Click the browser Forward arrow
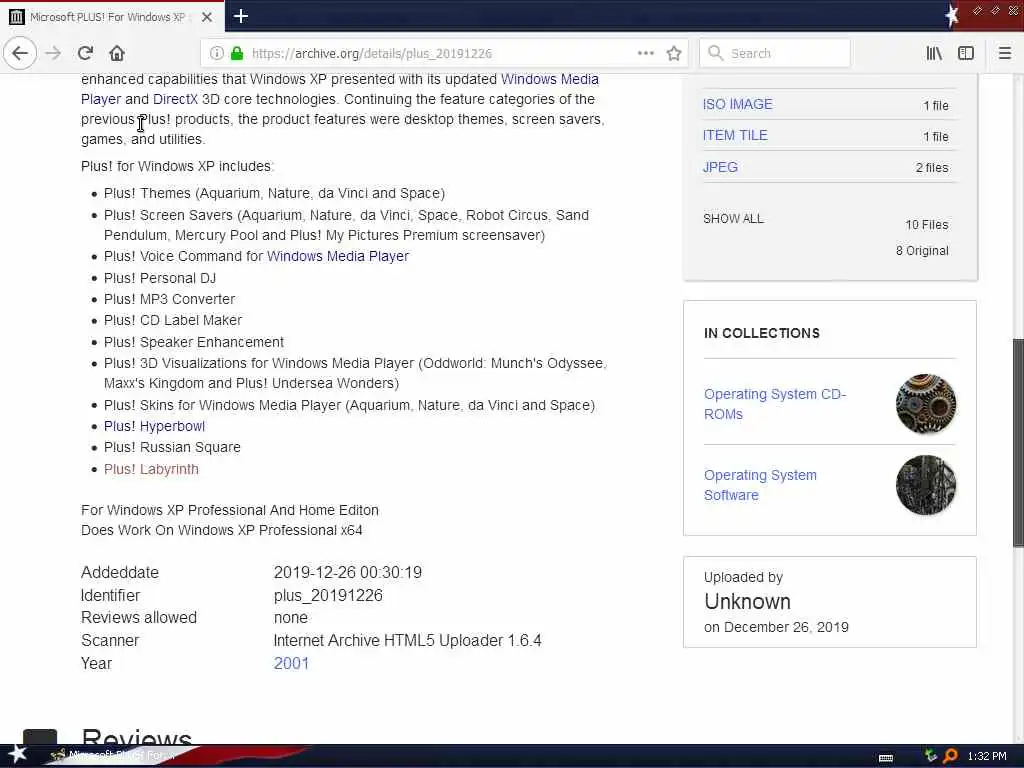 coord(53,53)
